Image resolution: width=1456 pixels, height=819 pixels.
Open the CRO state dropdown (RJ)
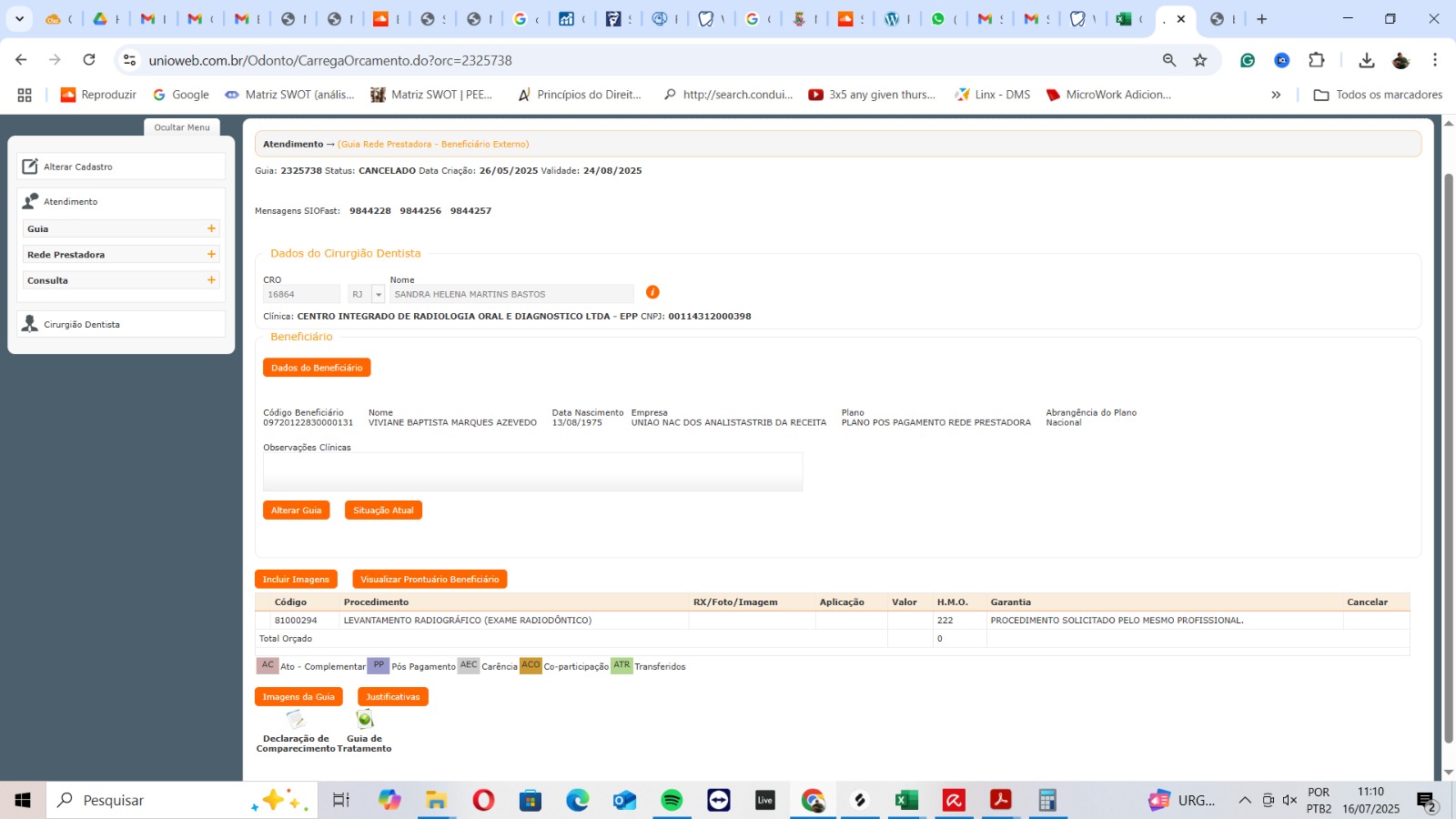tap(379, 295)
